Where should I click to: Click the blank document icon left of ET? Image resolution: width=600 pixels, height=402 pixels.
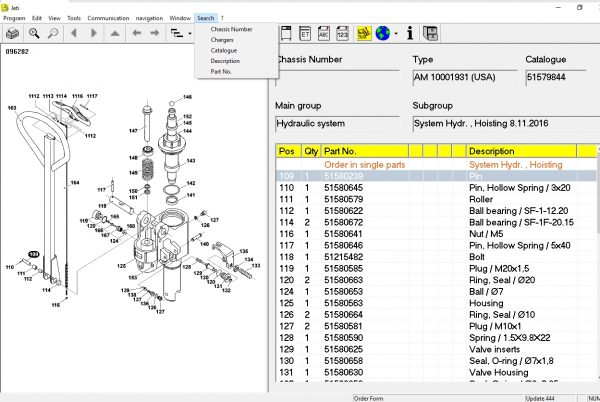tap(286, 34)
